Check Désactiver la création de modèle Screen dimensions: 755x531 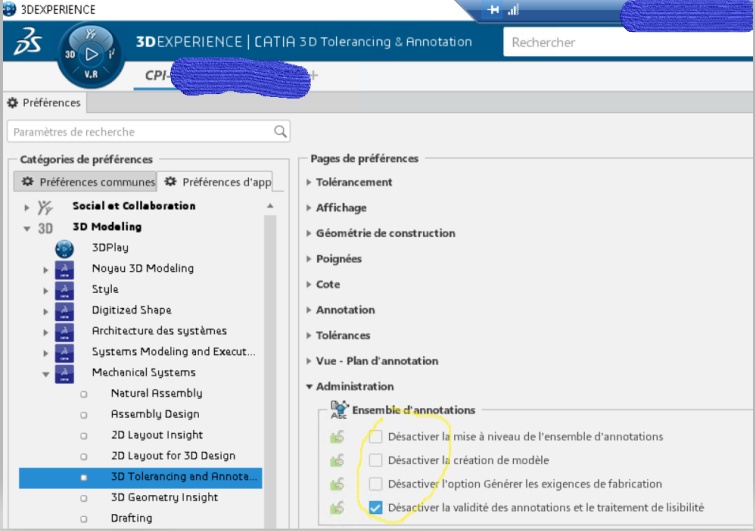(x=376, y=460)
